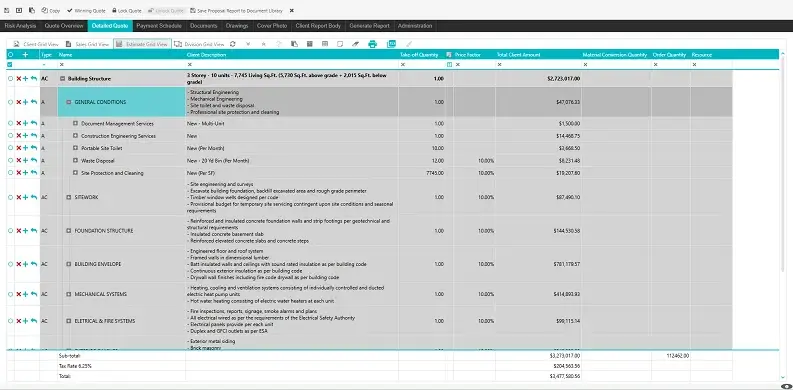
Task: Delete the Building Structure row with red X
Action: click(x=19, y=79)
